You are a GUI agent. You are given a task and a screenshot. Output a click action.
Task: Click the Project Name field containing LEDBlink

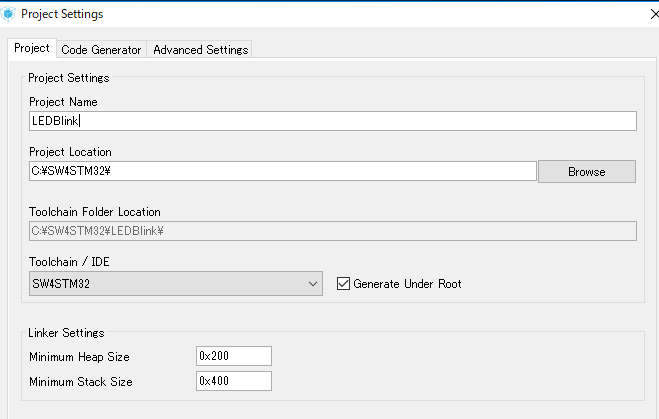point(333,121)
